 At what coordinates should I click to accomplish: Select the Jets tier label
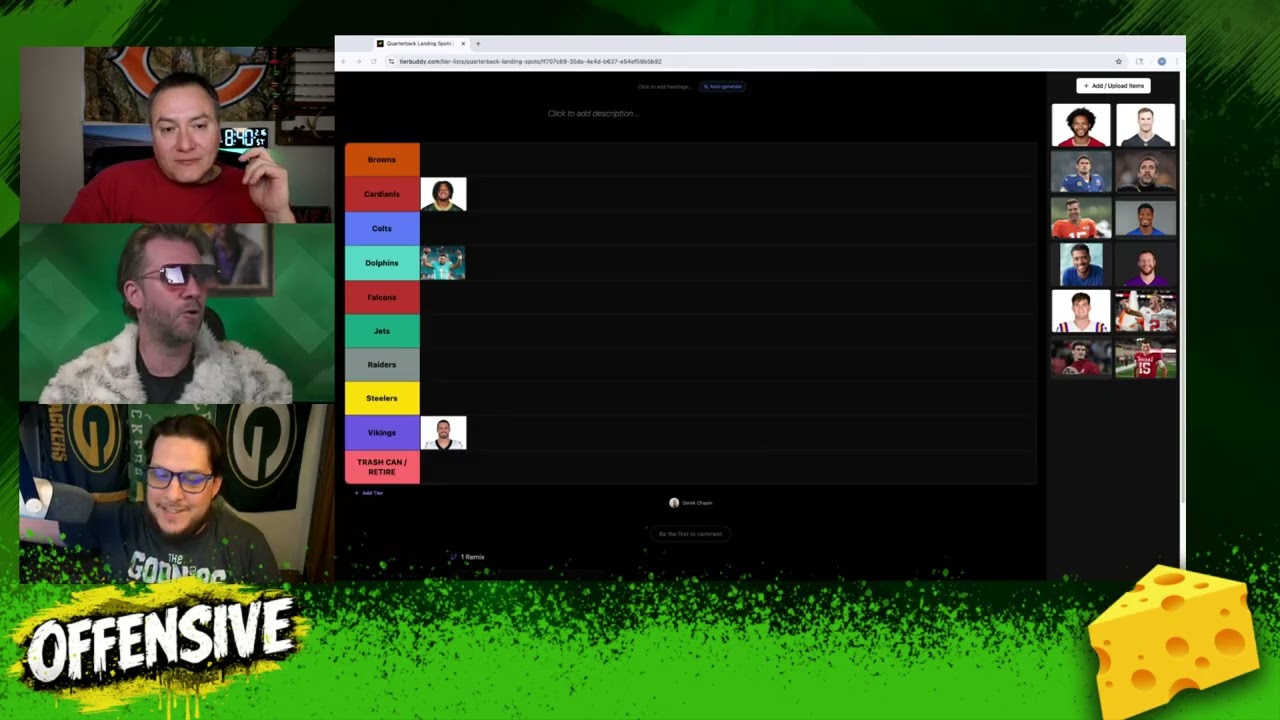pyautogui.click(x=382, y=331)
